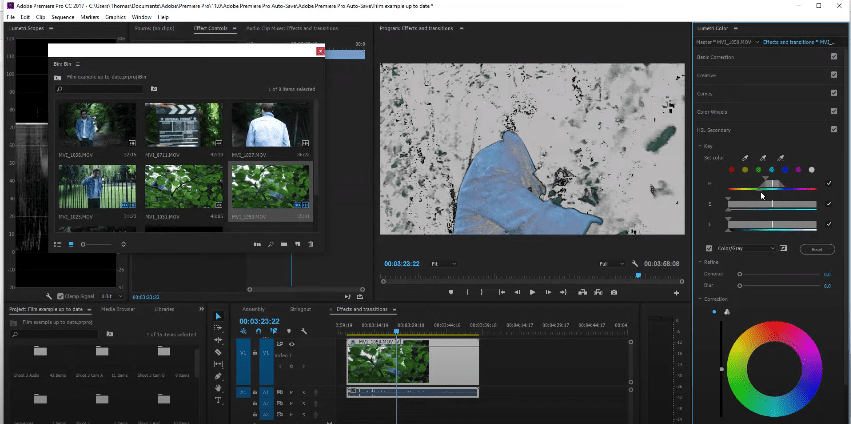Open the Sequence menu

63,17
